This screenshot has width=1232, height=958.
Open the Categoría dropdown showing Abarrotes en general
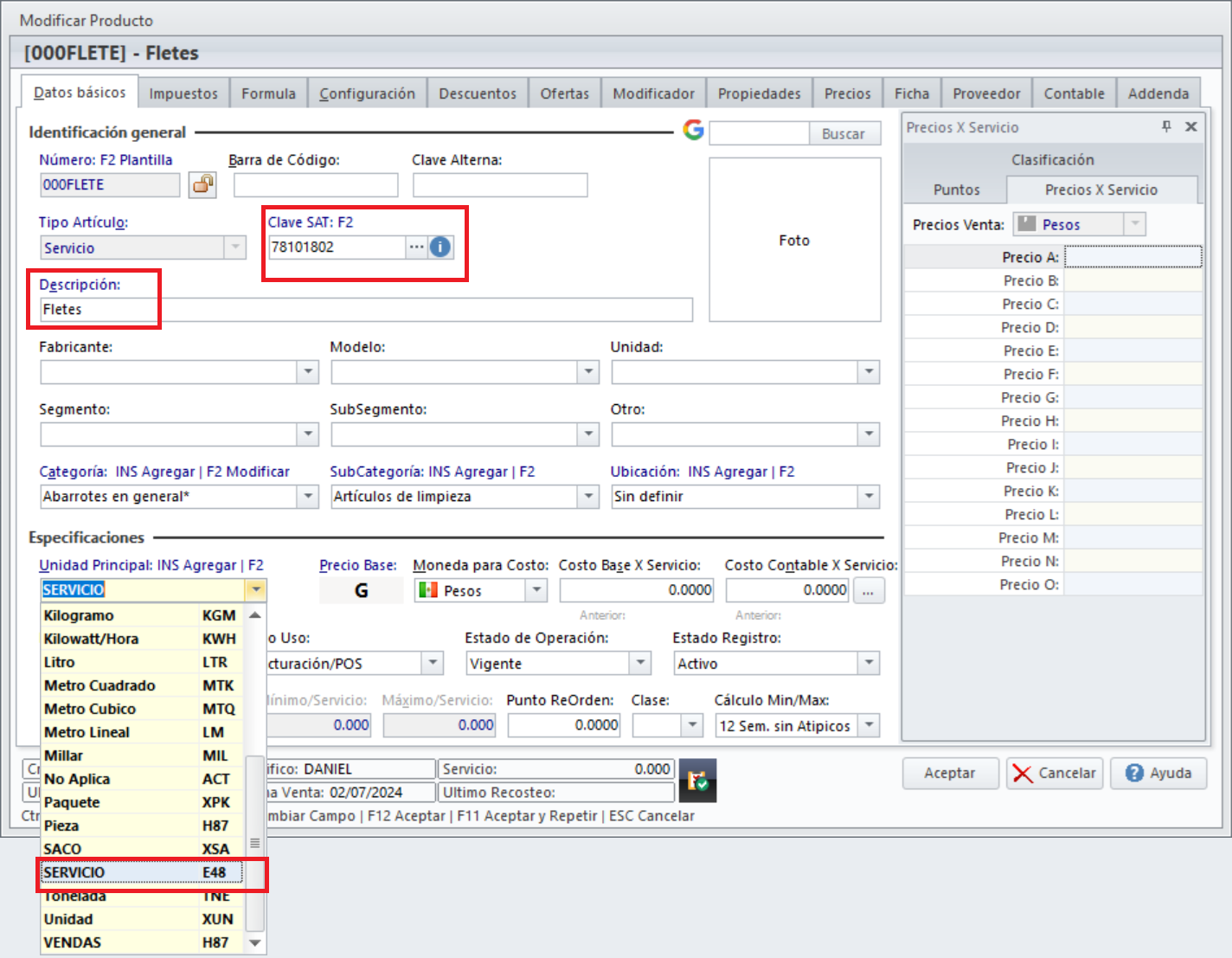[308, 497]
